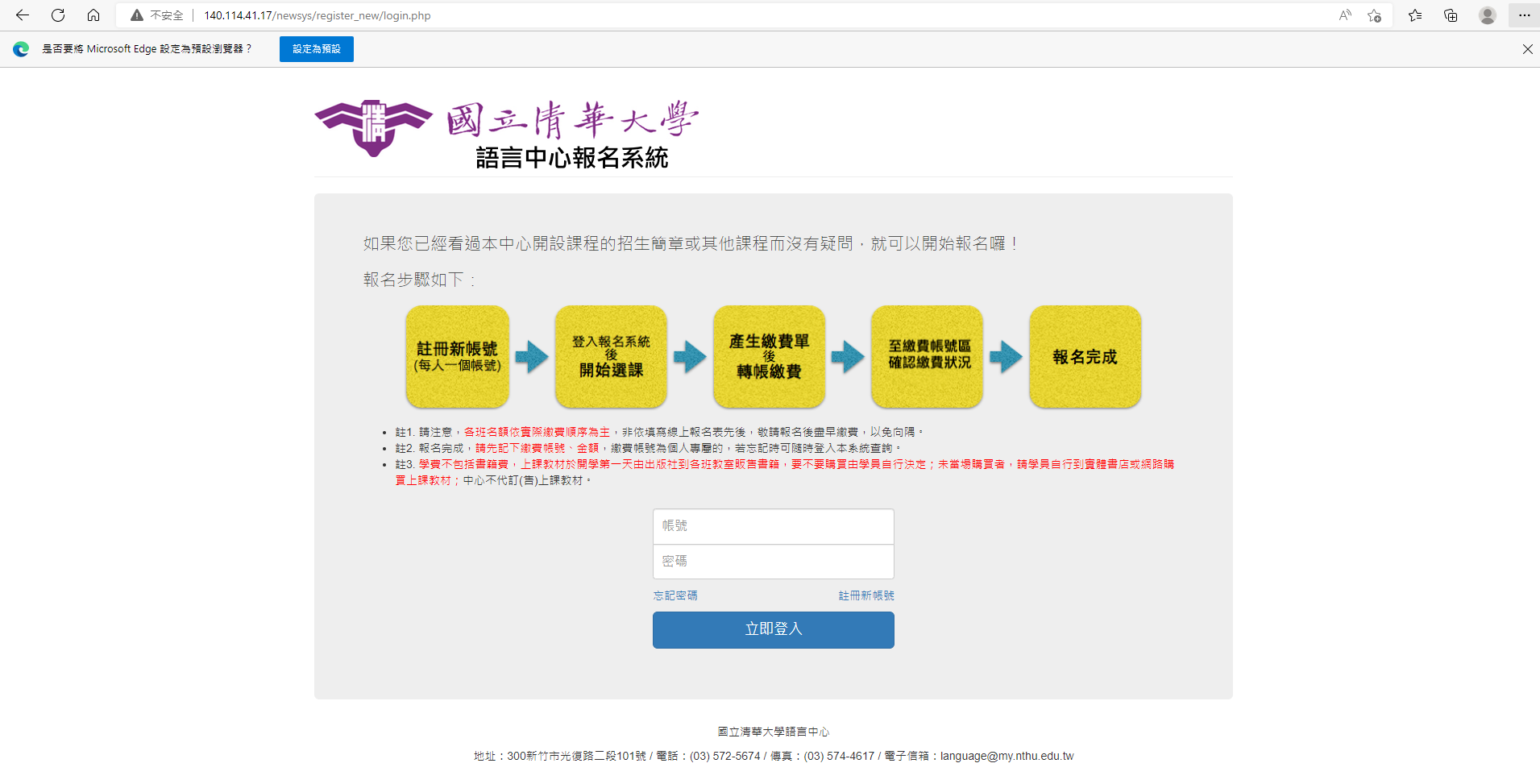Screen dimensions: 1540x784
Task: Click the 產生繳費單後轉帳繳費 step box
Action: (769, 356)
